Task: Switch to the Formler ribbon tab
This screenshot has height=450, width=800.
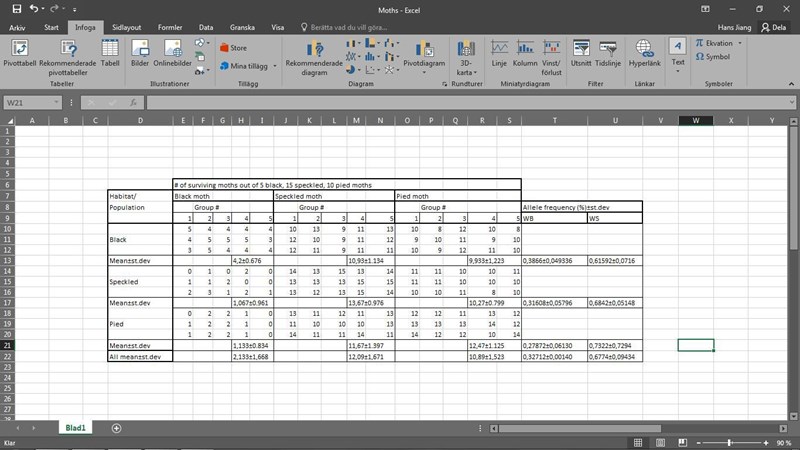Action: click(172, 28)
